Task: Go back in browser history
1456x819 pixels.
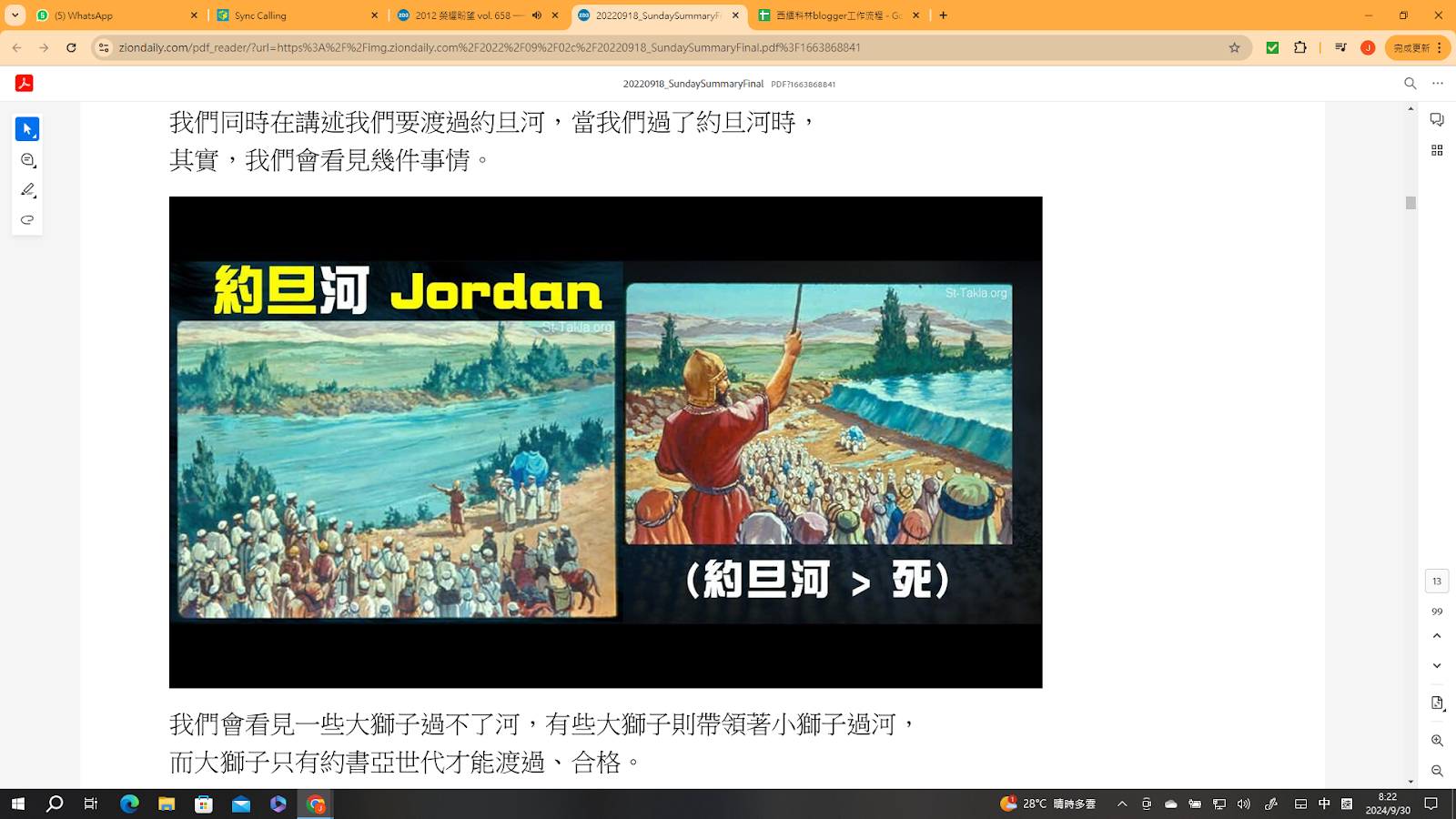Action: tap(17, 47)
